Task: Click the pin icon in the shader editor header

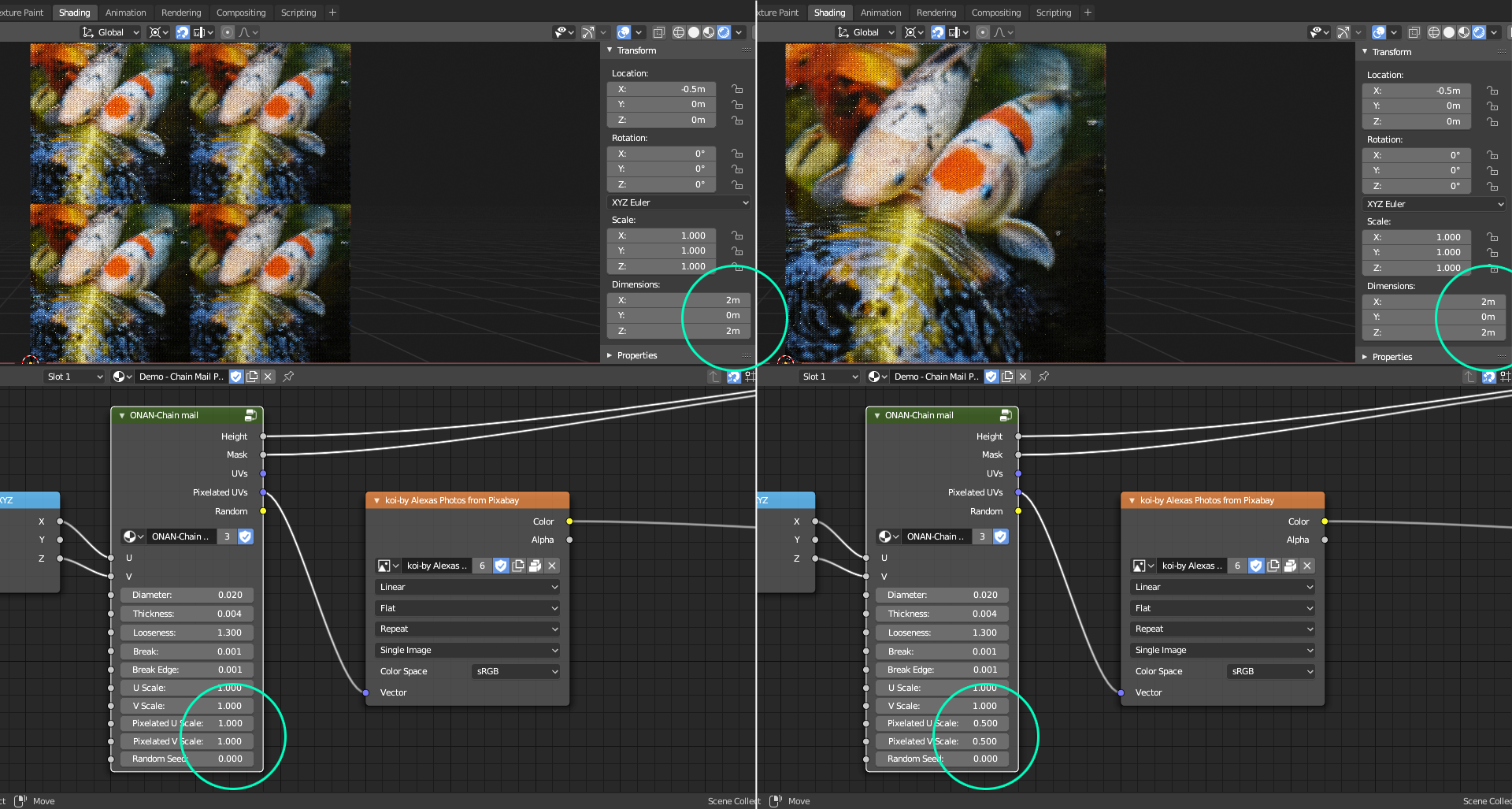Action: (x=288, y=377)
